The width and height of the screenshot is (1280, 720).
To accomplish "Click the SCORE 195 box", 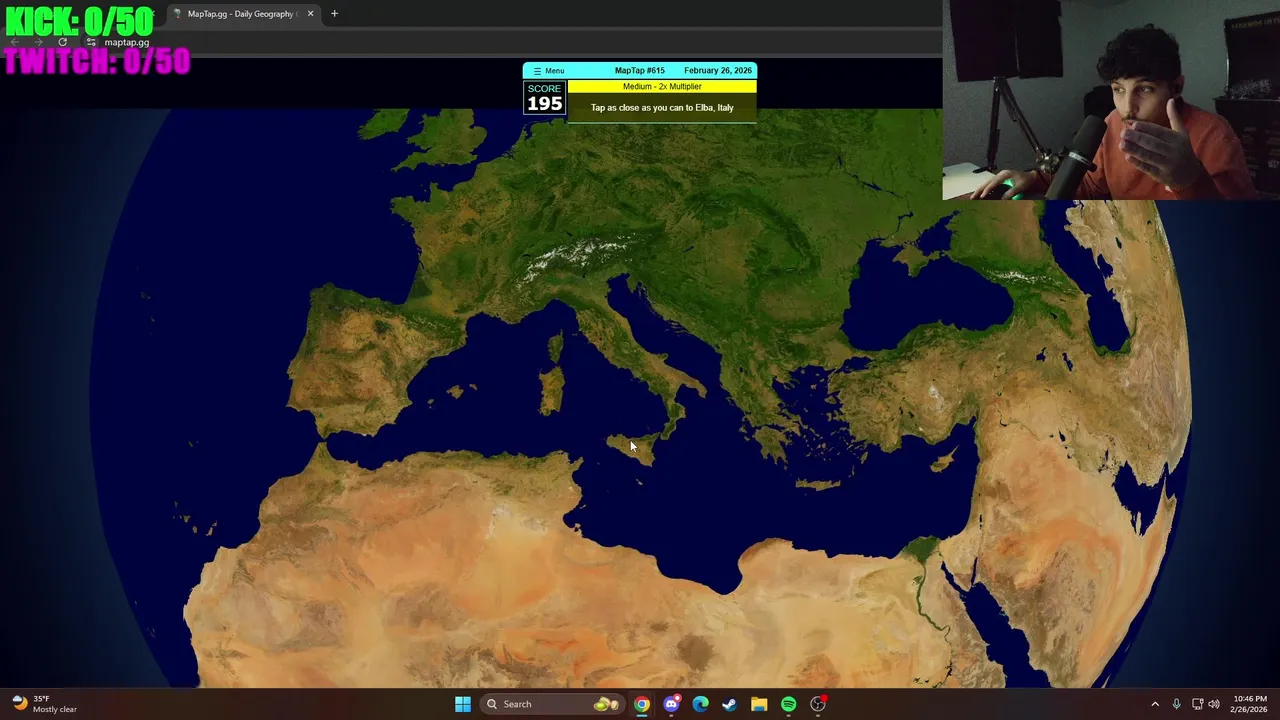I will tap(545, 98).
